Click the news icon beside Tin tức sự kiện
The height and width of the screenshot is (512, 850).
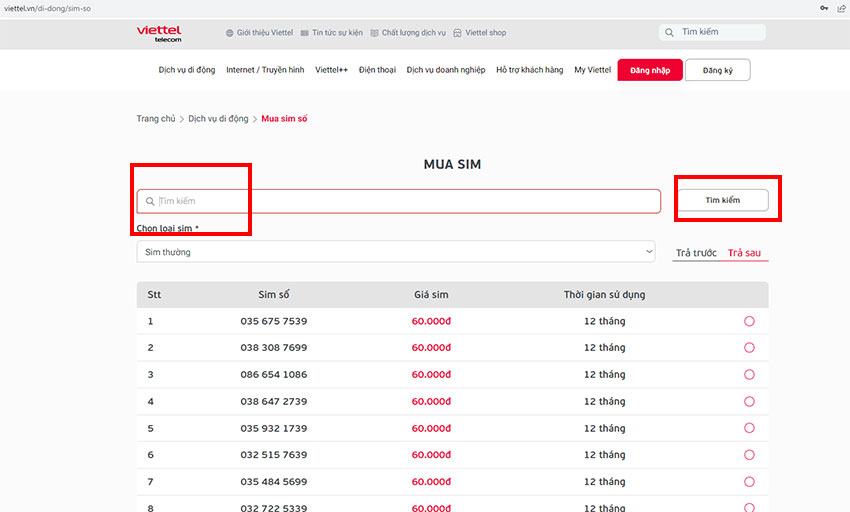coord(305,33)
